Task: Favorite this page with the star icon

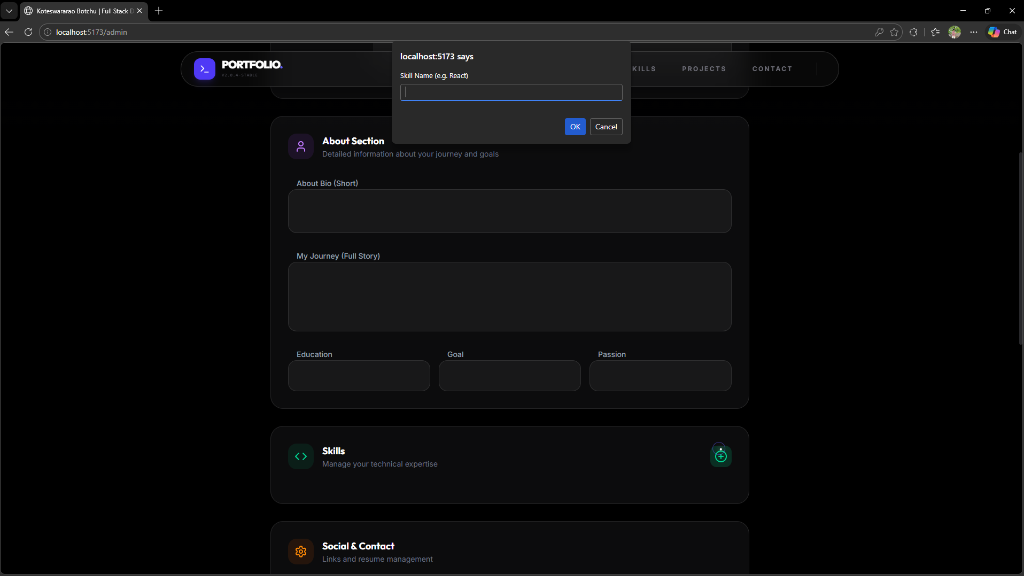Action: click(895, 32)
